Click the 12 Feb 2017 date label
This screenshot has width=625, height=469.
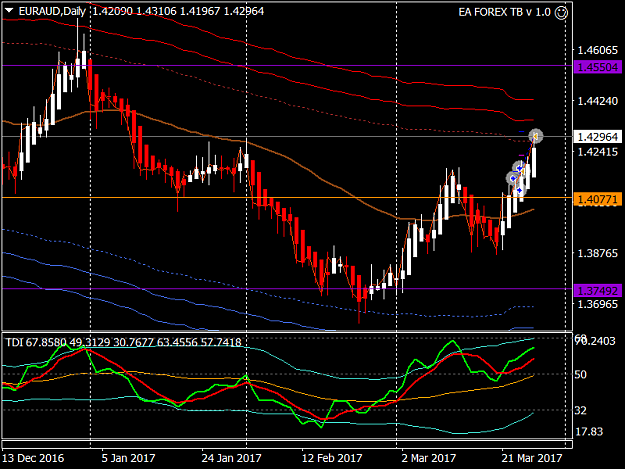(332, 458)
